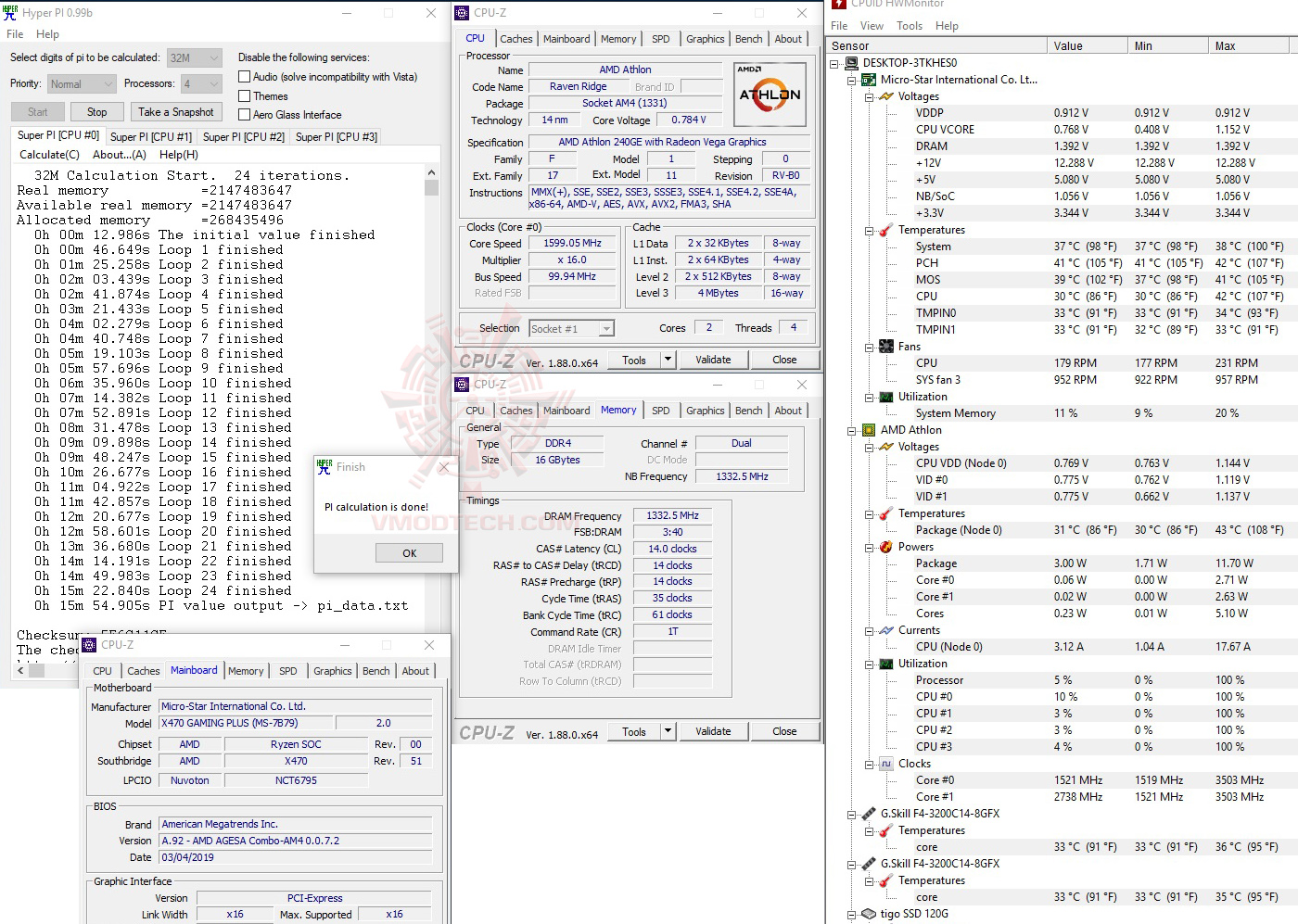Click the CPU-Z Memory window title icon
1298x924 pixels.
click(x=462, y=384)
